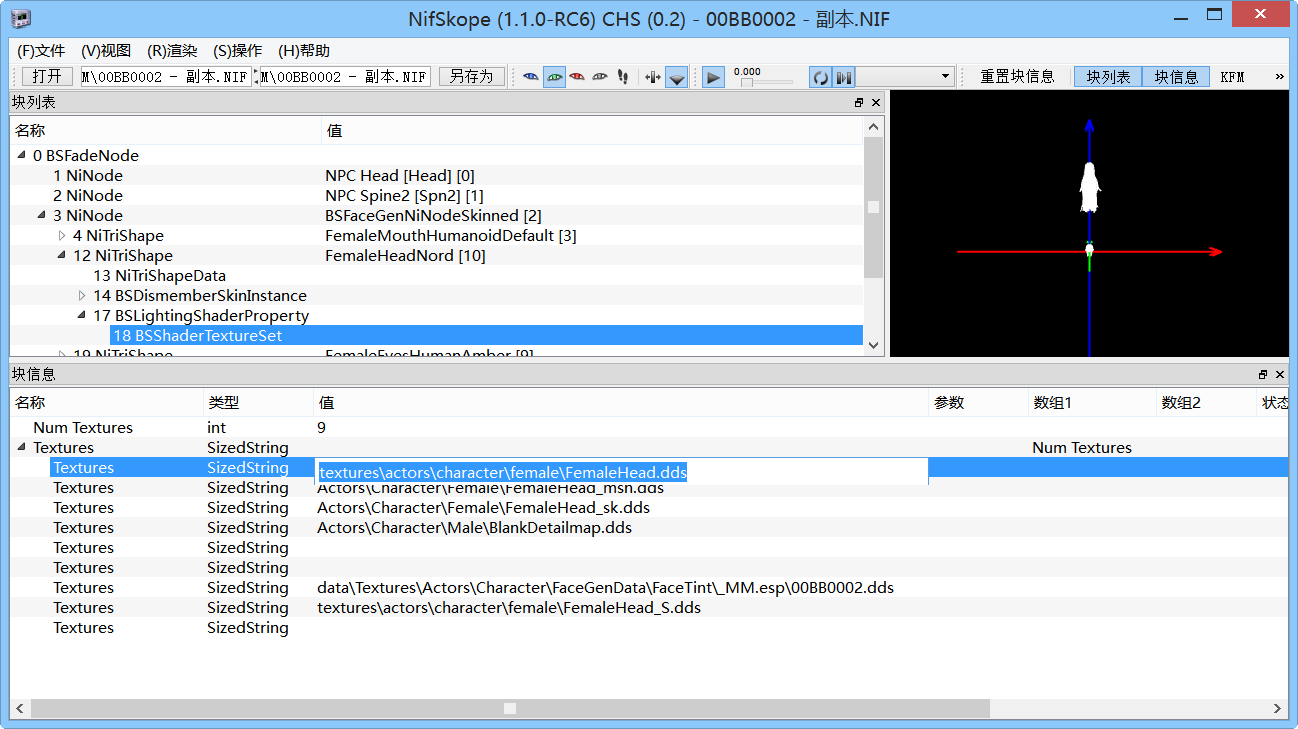Screen dimensions: 1298x729
Task: Select the FemaleHead_S.dds texture value
Action: coord(509,608)
